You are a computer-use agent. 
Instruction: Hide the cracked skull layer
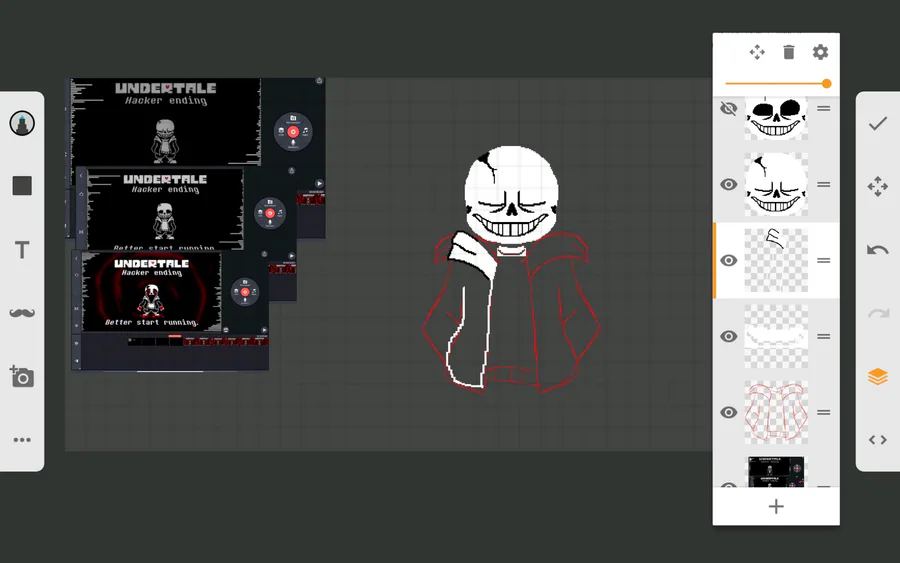pyautogui.click(x=728, y=184)
